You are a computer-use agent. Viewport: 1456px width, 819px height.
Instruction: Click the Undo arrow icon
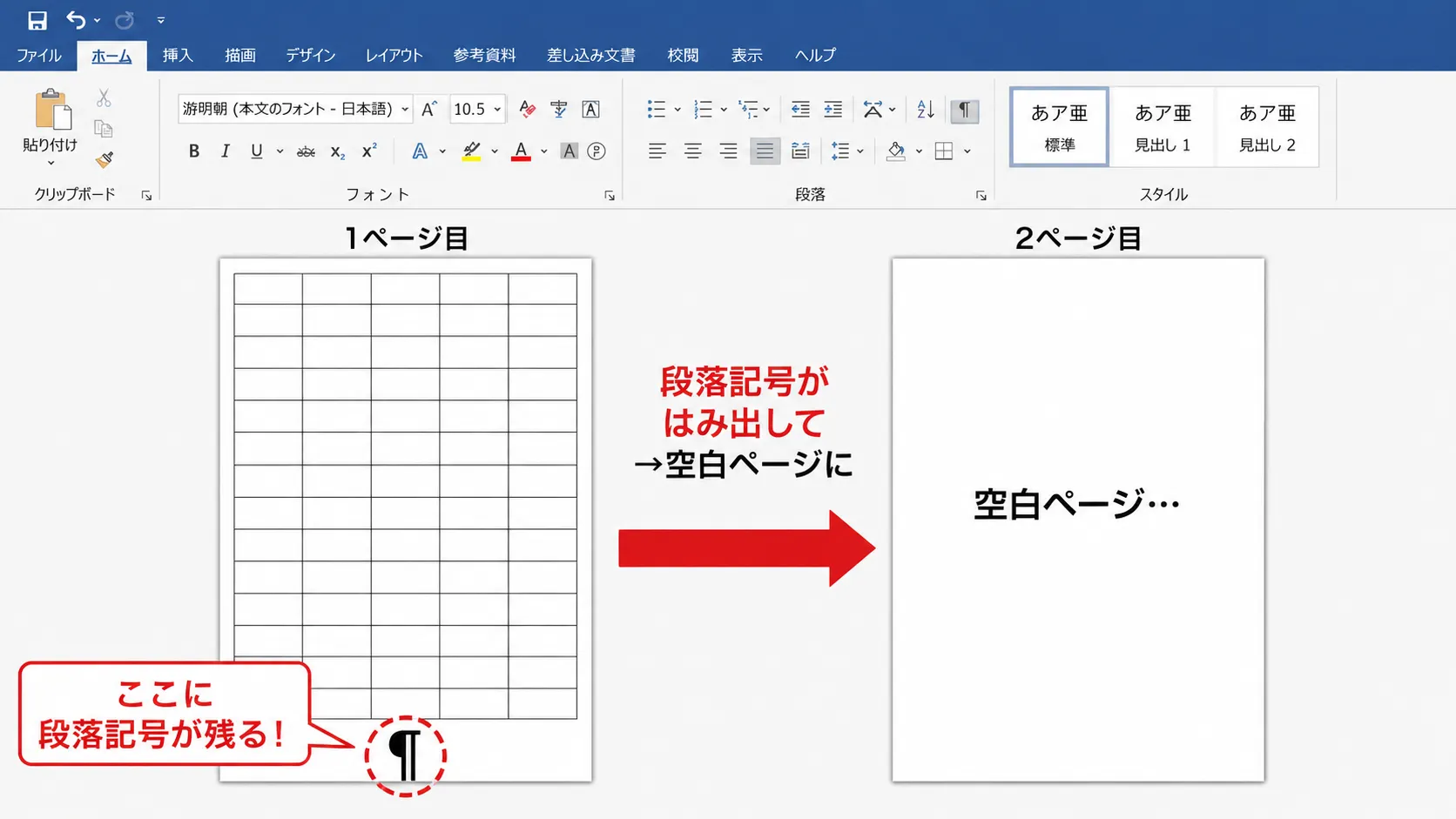point(77,19)
